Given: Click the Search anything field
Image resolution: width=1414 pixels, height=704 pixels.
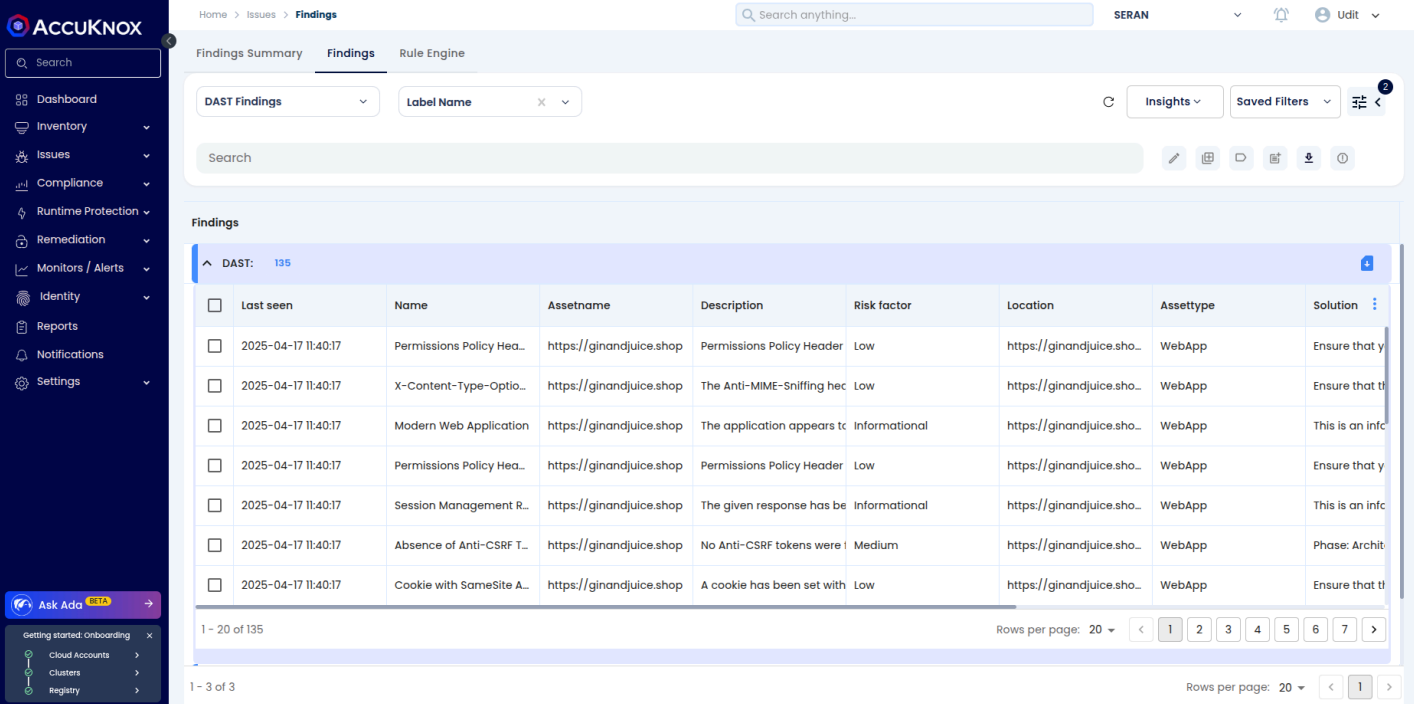Looking at the screenshot, I should [x=914, y=15].
